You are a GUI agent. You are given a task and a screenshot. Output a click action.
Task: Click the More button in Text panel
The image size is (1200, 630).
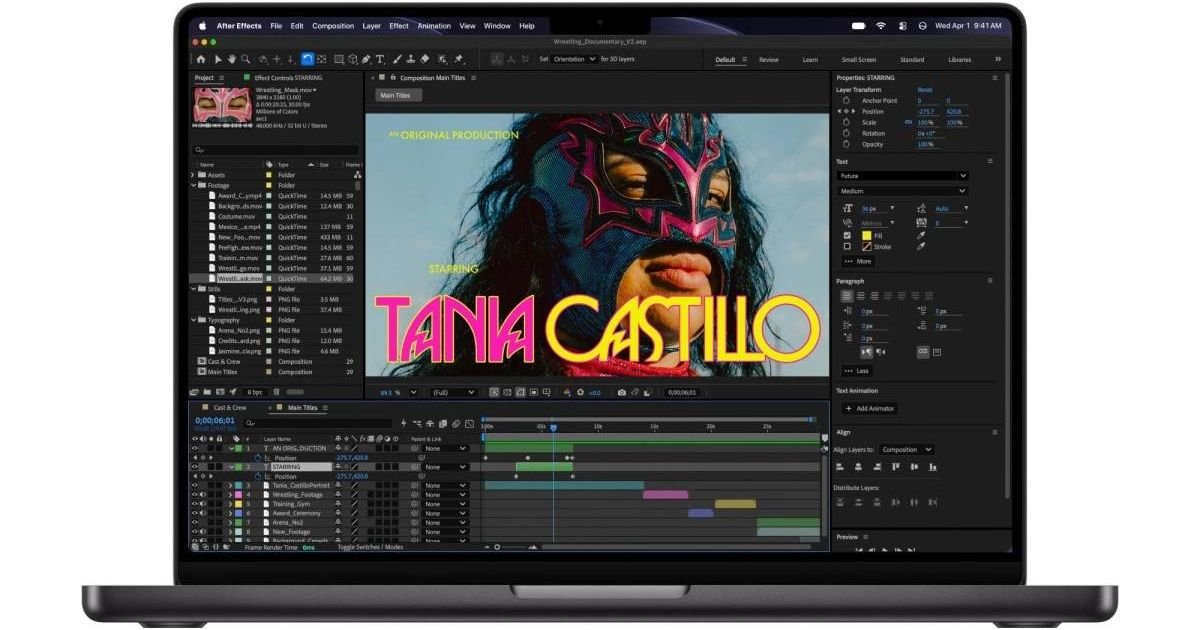(858, 261)
